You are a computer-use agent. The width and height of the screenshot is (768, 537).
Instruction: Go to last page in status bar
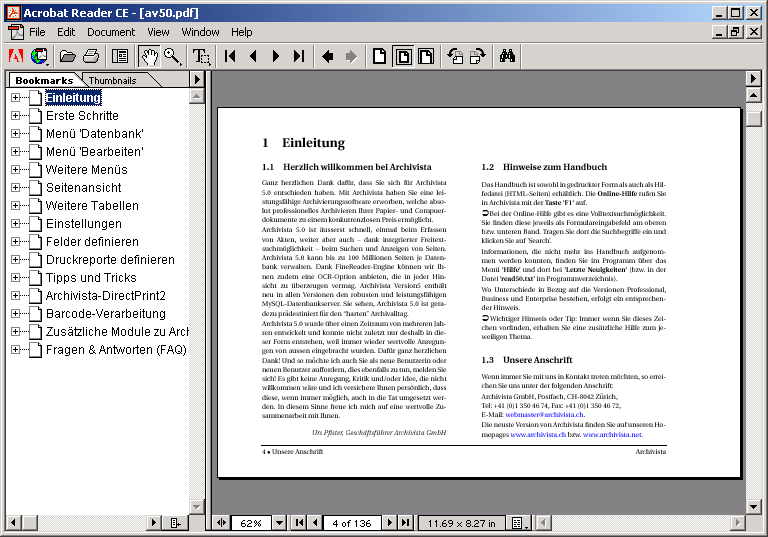pyautogui.click(x=406, y=523)
